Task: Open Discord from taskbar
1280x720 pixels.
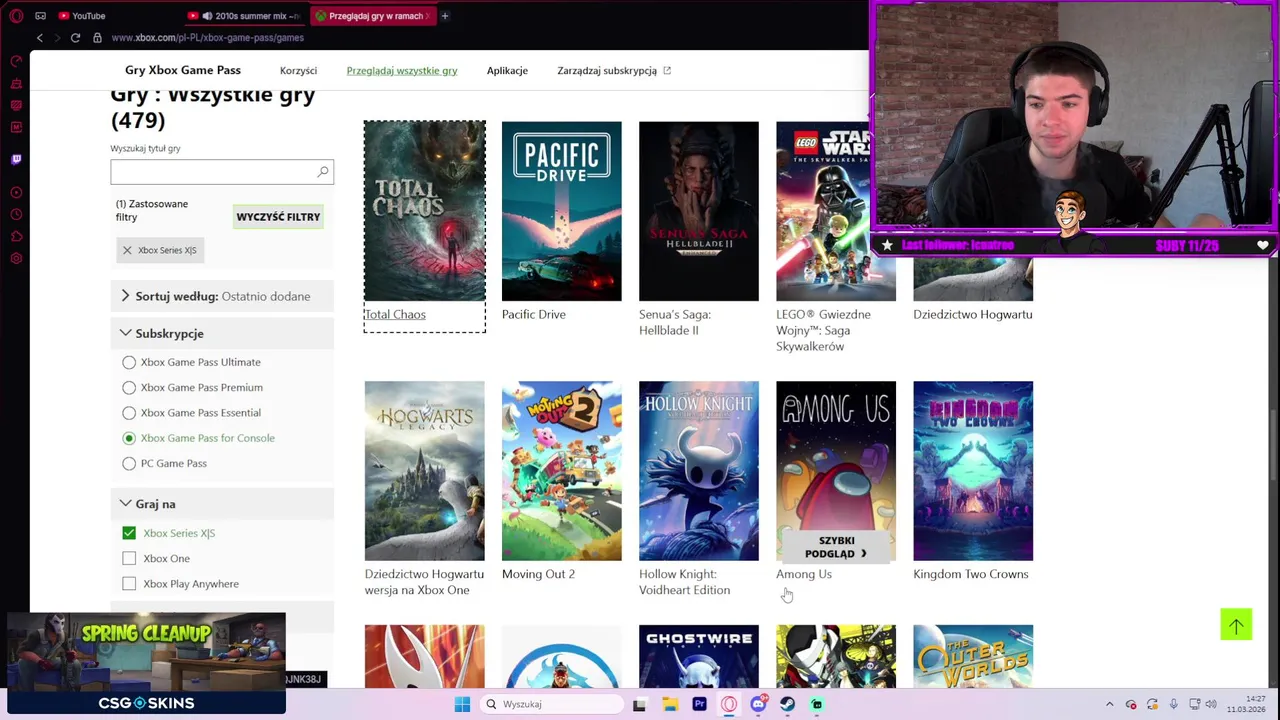Action: coord(758,704)
